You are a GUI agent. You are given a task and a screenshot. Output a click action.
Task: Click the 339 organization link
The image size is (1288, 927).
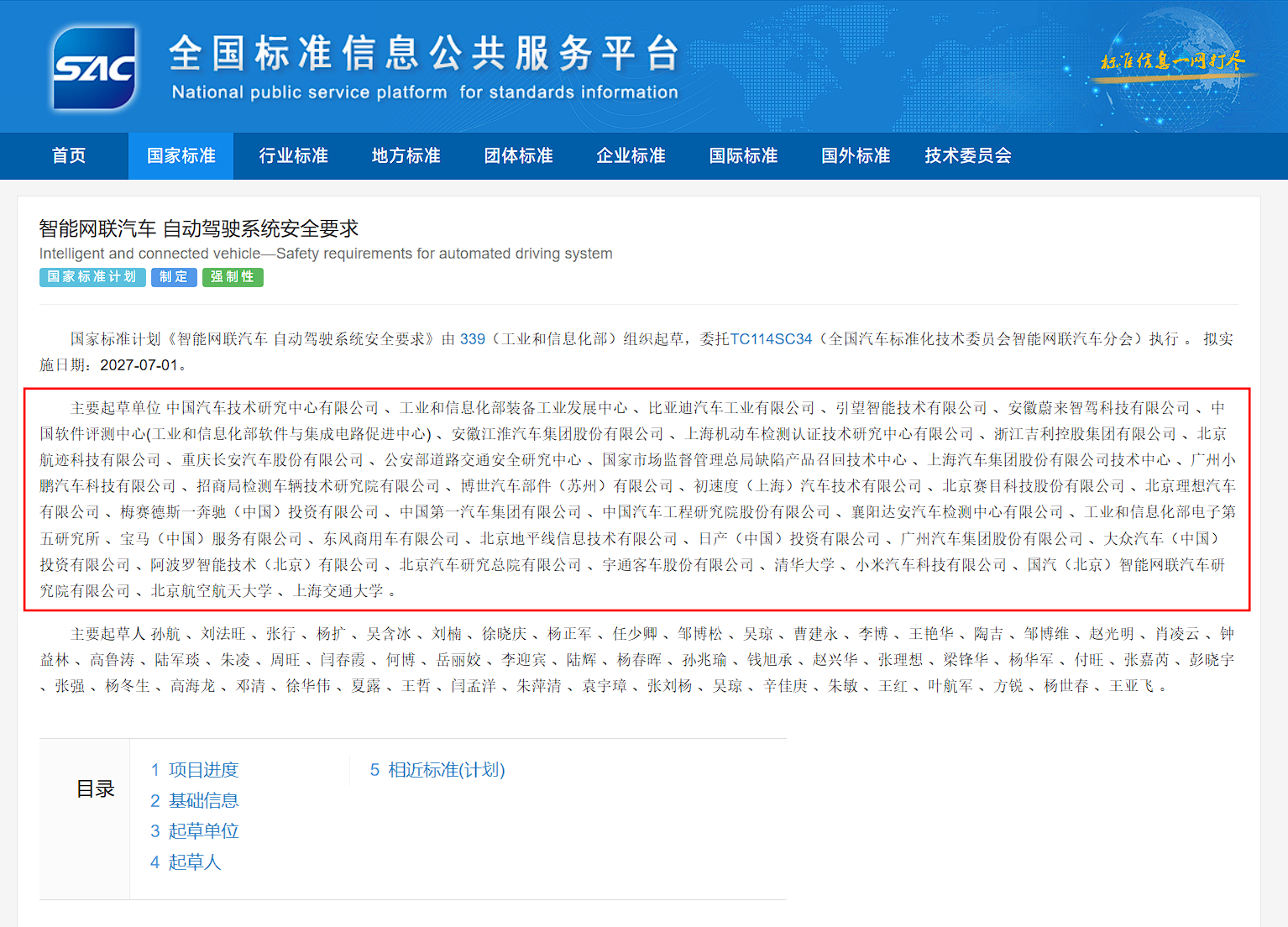coord(473,339)
